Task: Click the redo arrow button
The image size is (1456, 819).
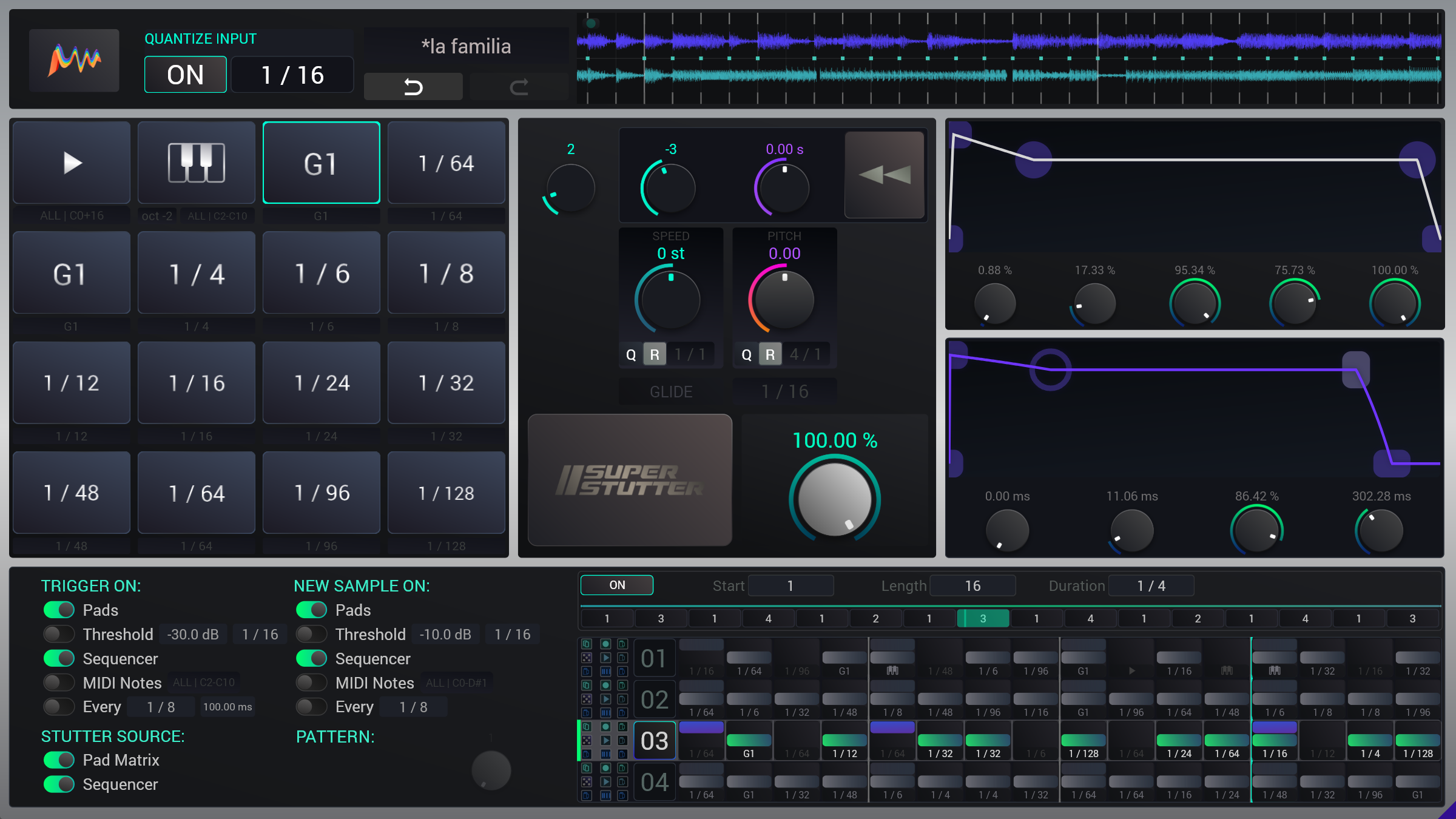Action: pyautogui.click(x=519, y=87)
